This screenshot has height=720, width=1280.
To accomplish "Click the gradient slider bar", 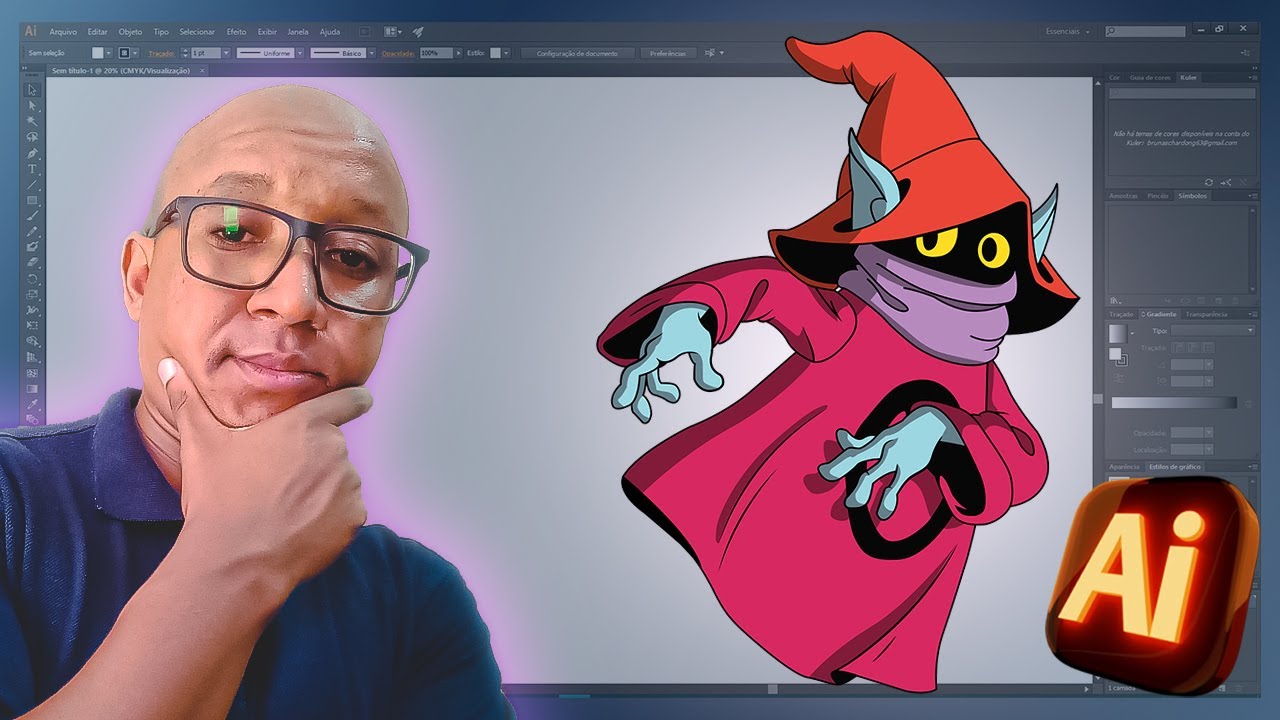I will pyautogui.click(x=1174, y=402).
